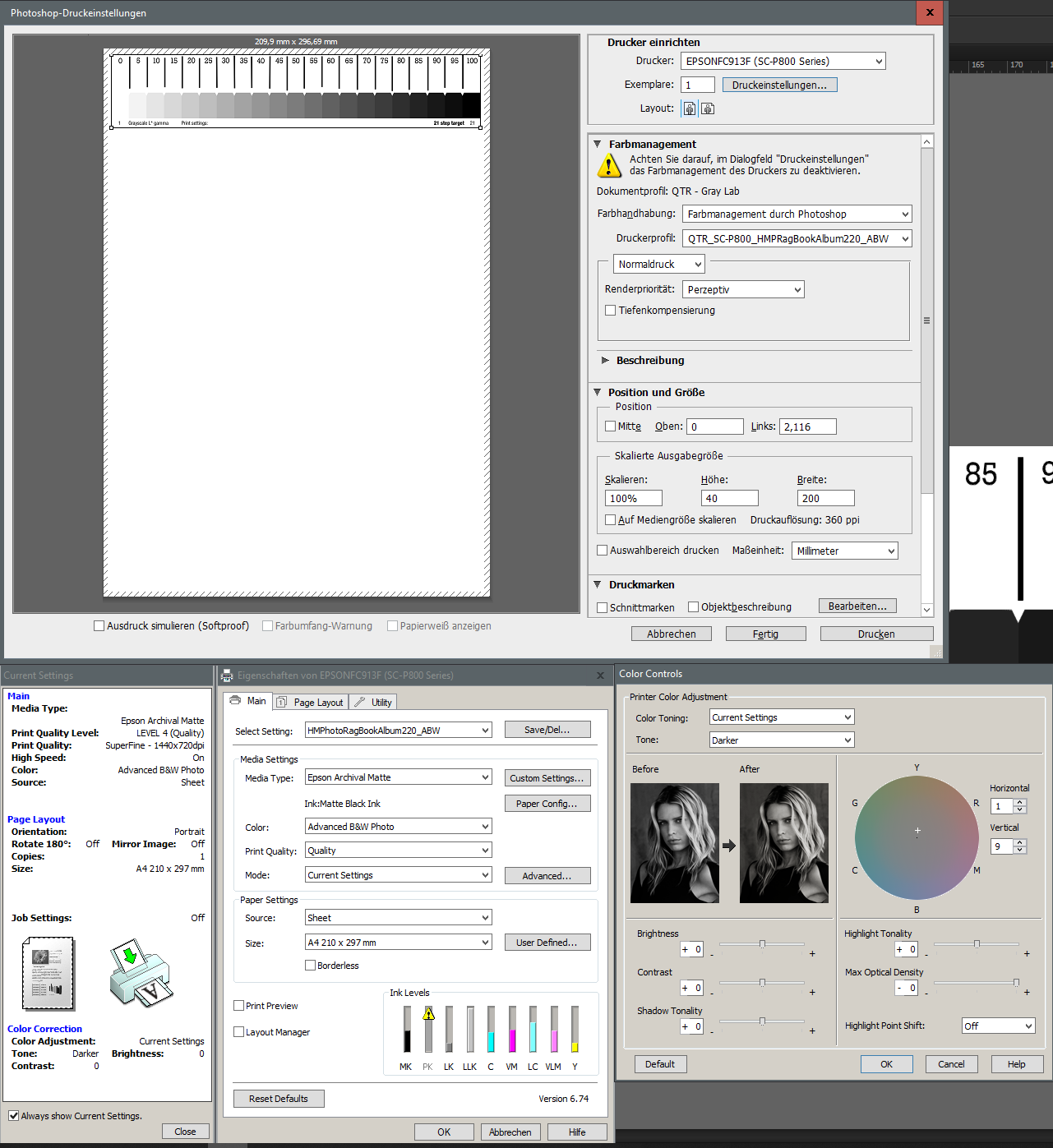Open the Utility tab
The width and height of the screenshot is (1053, 1148).
[x=374, y=703]
